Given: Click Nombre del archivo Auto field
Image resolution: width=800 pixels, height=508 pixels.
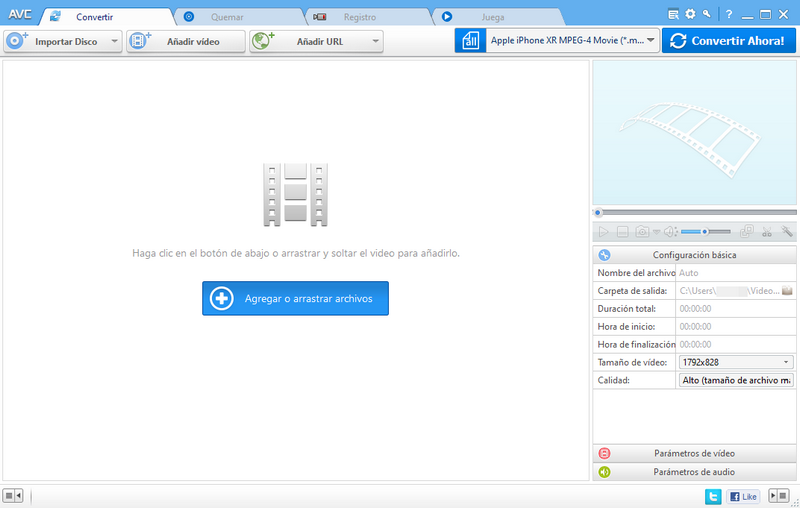Looking at the screenshot, I should 736,273.
